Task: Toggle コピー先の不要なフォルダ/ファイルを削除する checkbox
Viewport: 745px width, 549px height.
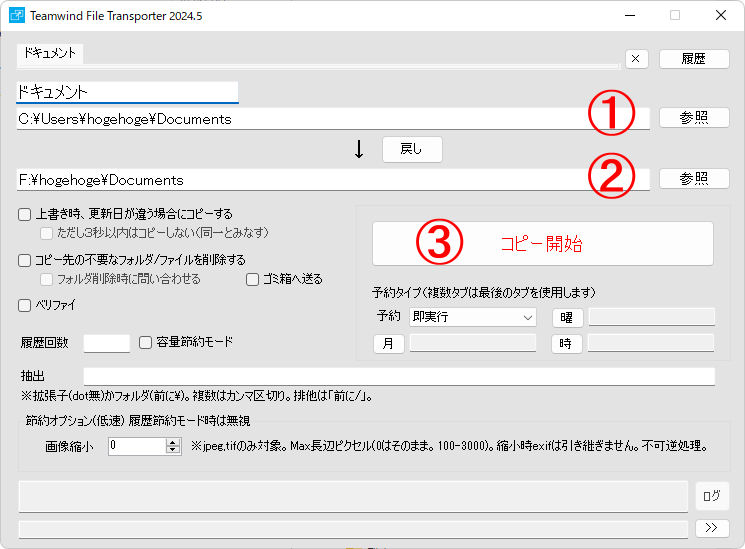Action: pos(25,260)
